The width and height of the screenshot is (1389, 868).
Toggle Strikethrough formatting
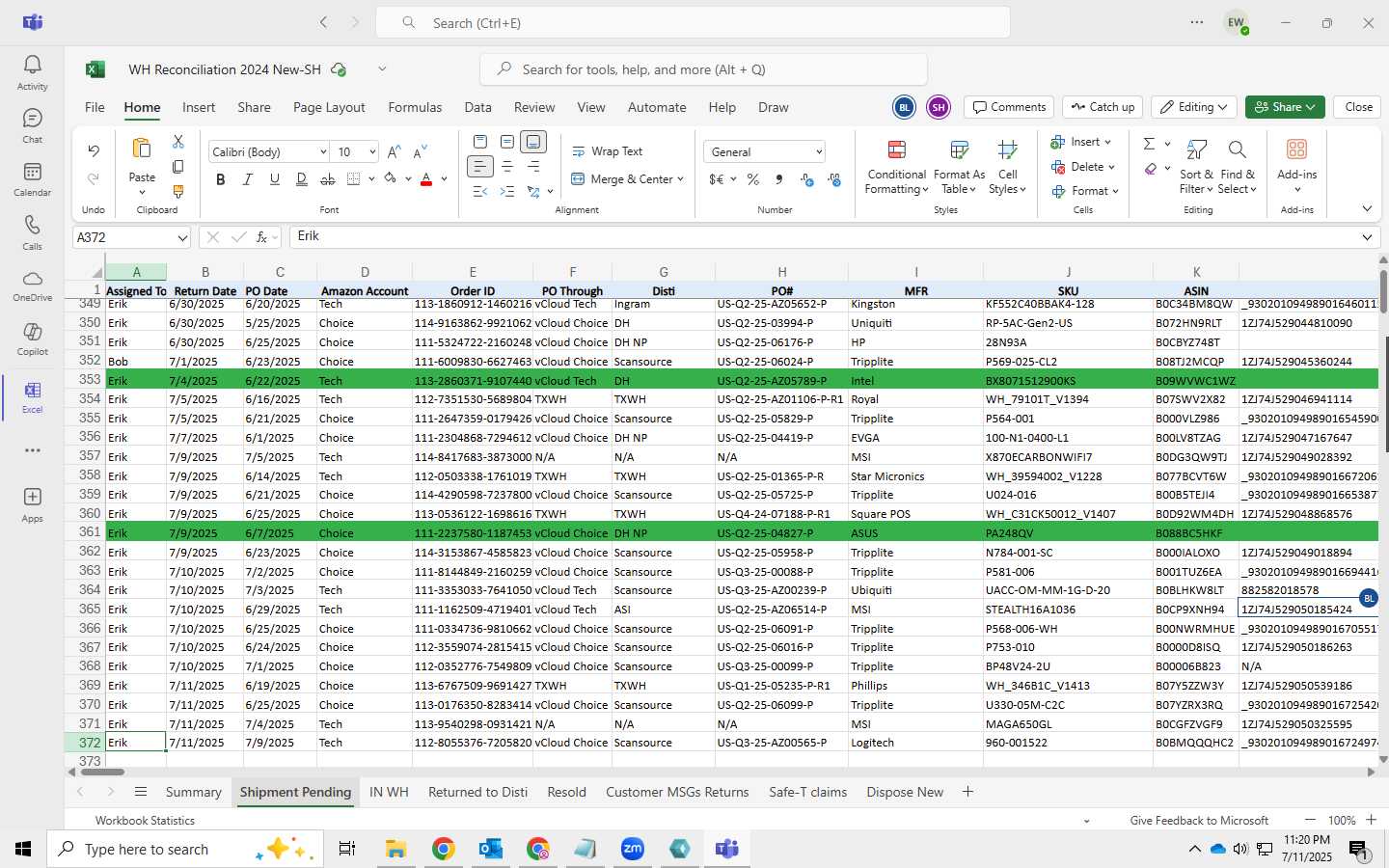click(328, 179)
